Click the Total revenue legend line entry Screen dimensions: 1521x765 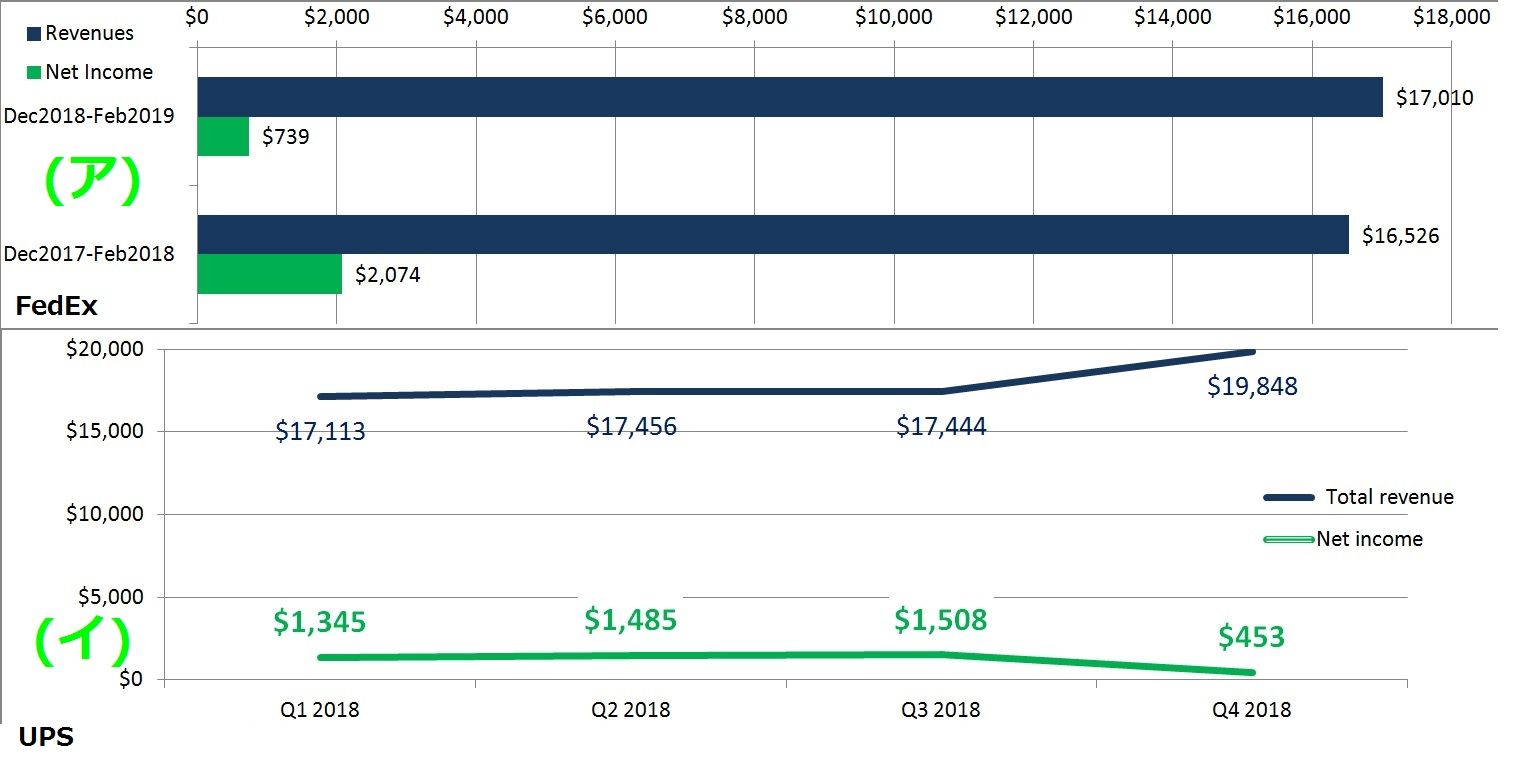[1358, 497]
